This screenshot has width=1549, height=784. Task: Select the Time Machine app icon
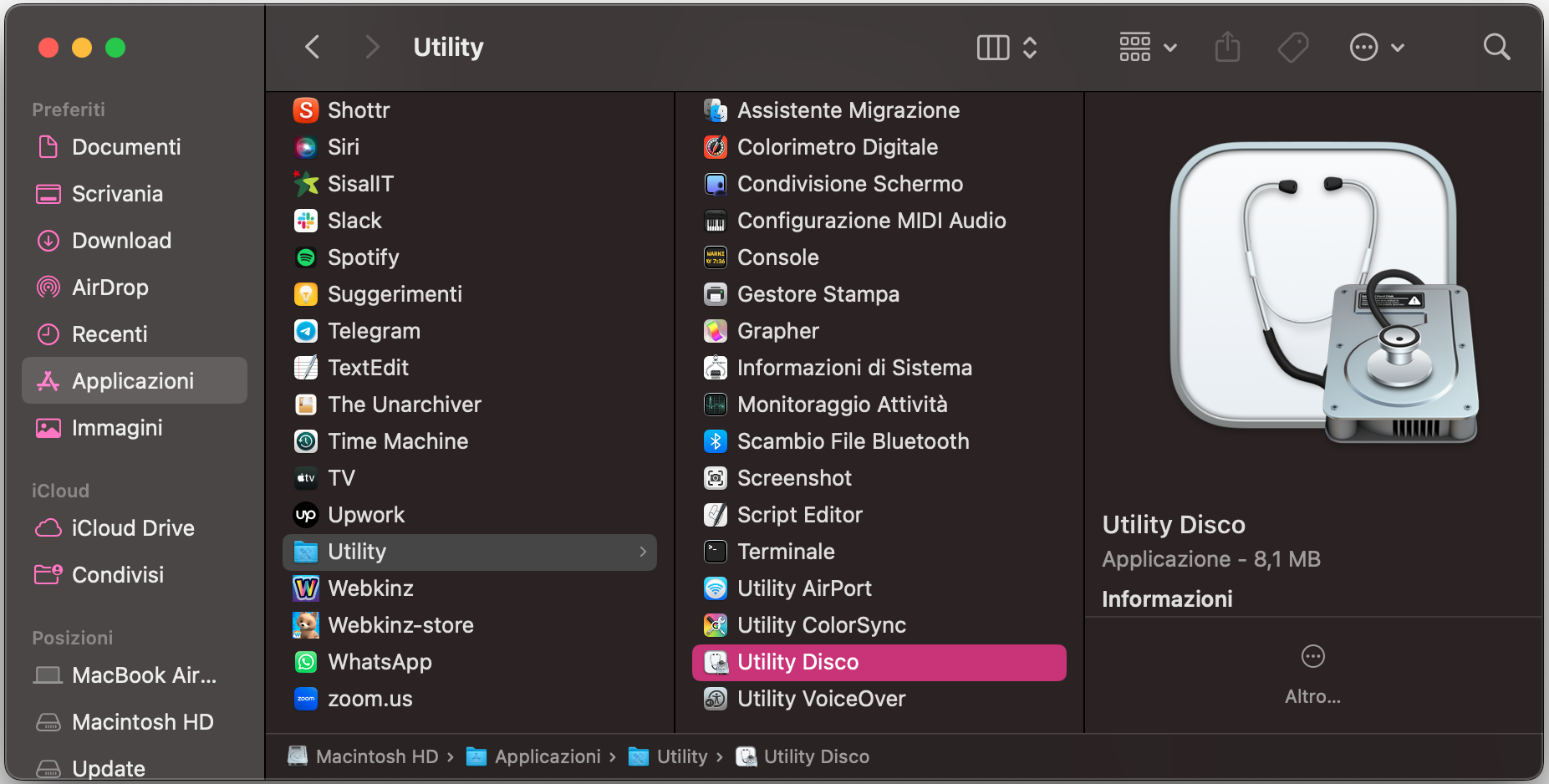tap(306, 441)
